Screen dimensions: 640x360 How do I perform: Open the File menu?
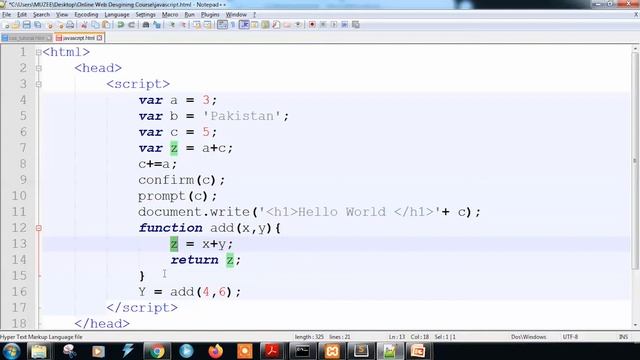7,14
